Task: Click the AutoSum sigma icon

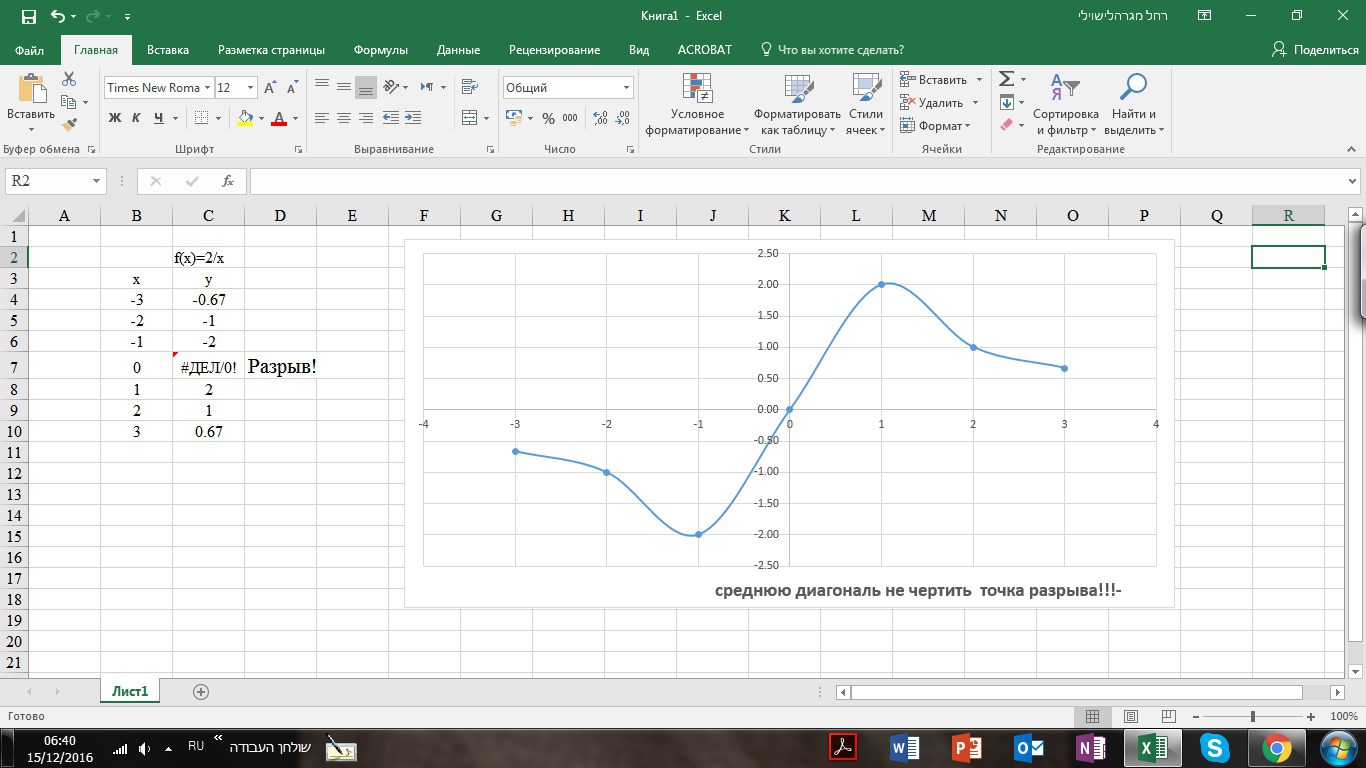Action: 1007,79
